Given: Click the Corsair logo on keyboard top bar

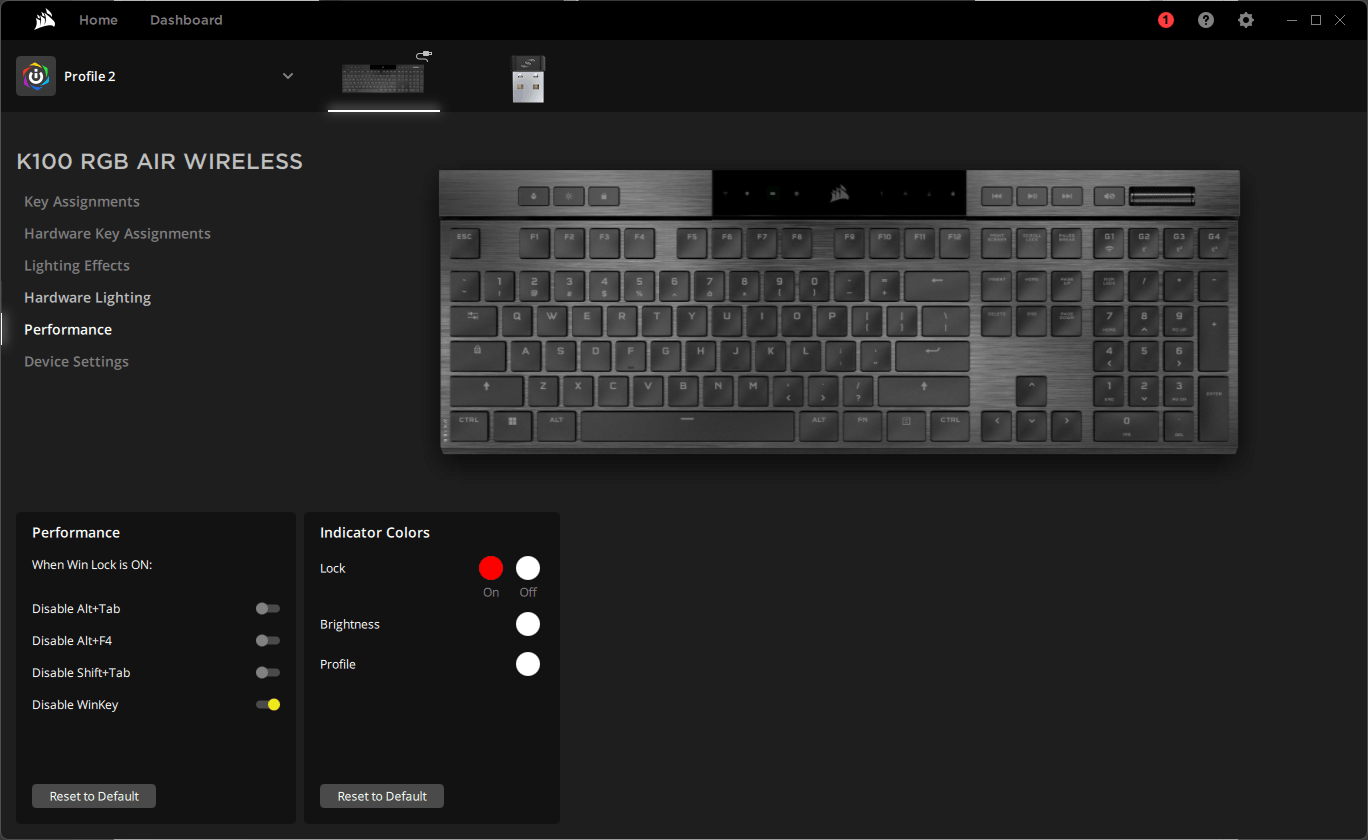Looking at the screenshot, I should 840,194.
